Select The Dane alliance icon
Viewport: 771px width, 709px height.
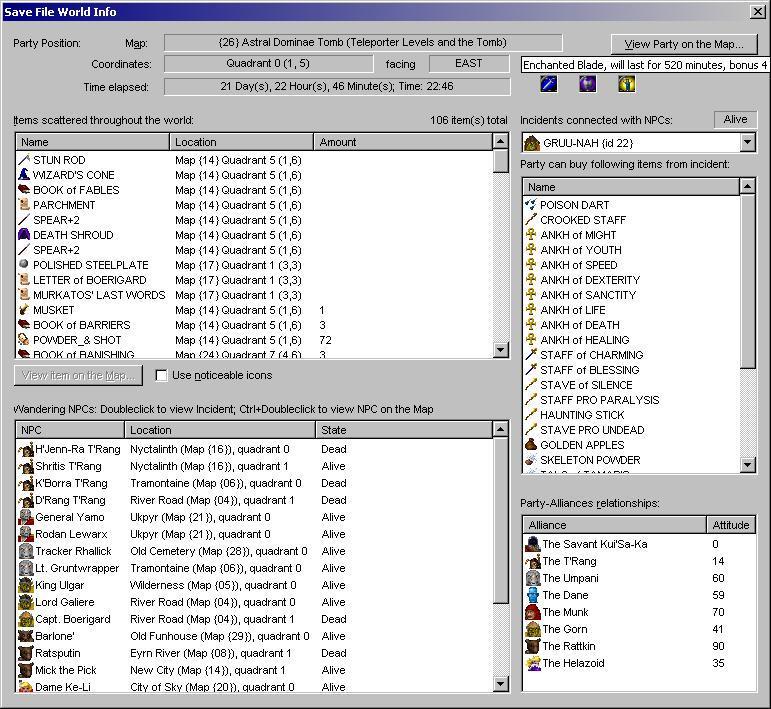[533, 595]
